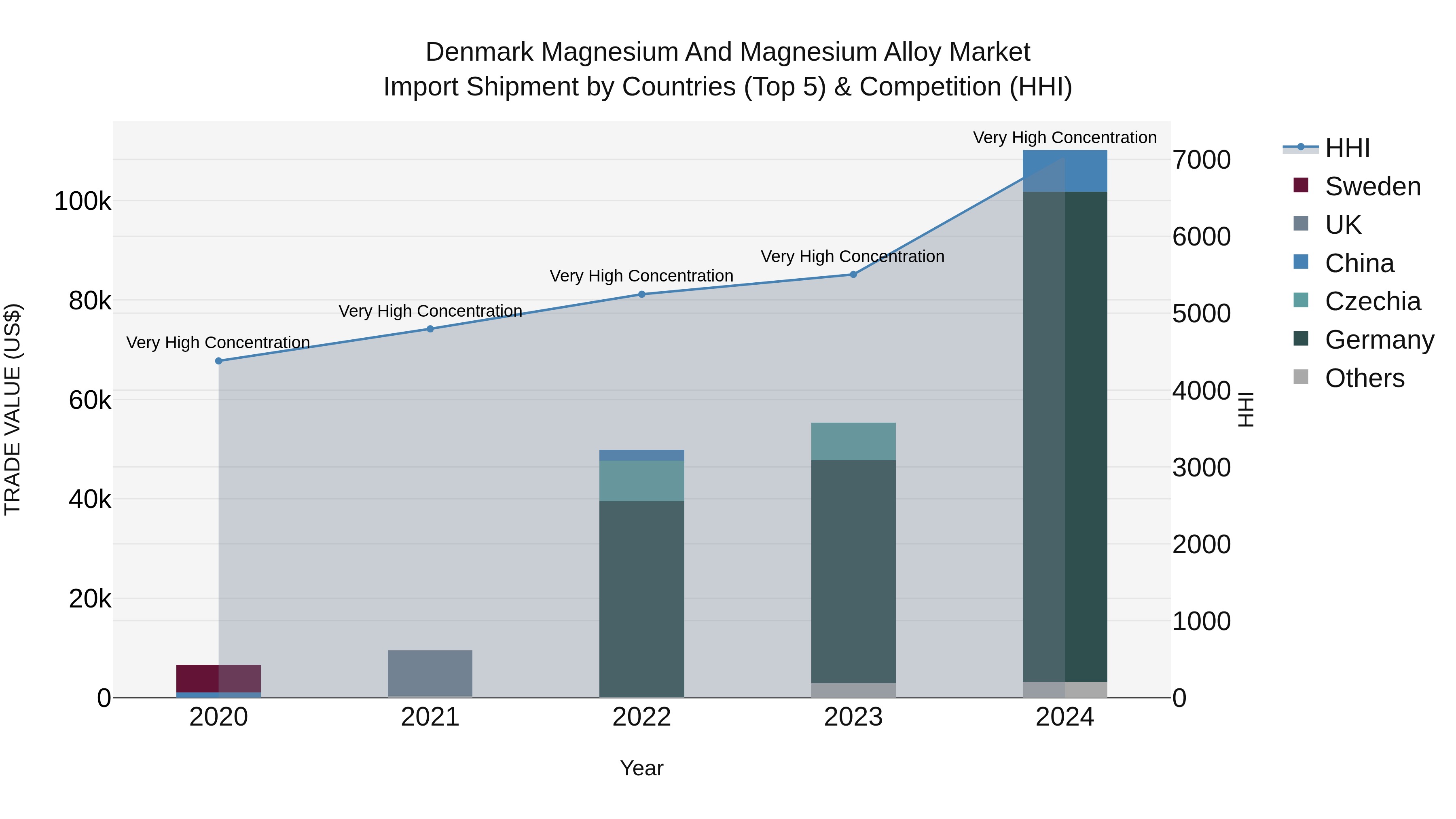Image resolution: width=1456 pixels, height=819 pixels.
Task: Toggle the Sweden legend entry
Action: [x=1357, y=186]
